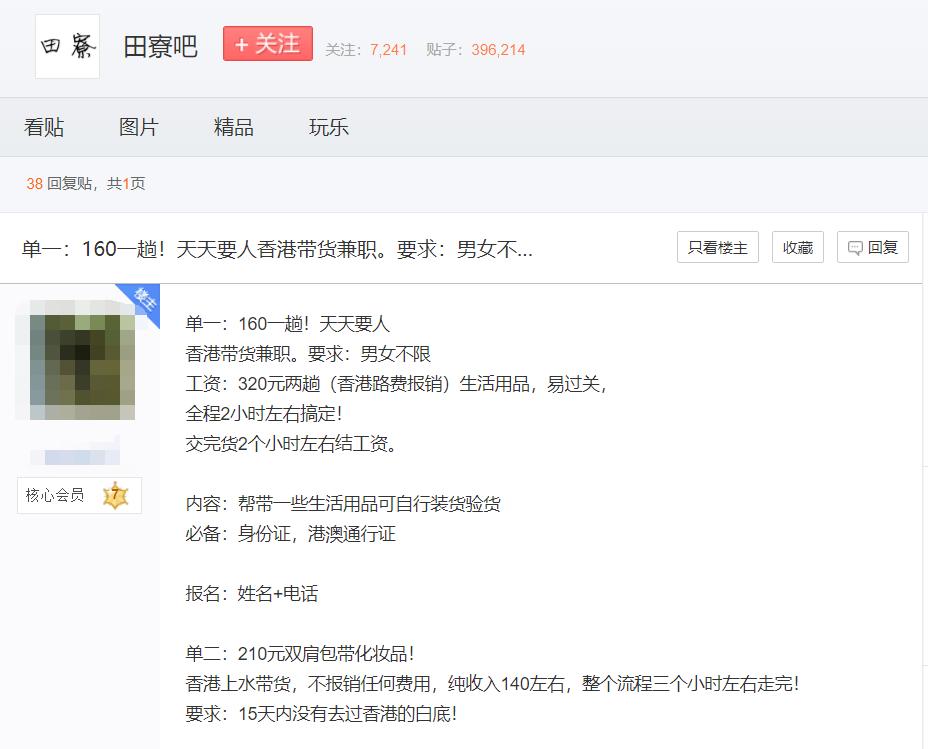Switch to the 图片 tab
The image size is (928, 749).
pyautogui.click(x=139, y=126)
